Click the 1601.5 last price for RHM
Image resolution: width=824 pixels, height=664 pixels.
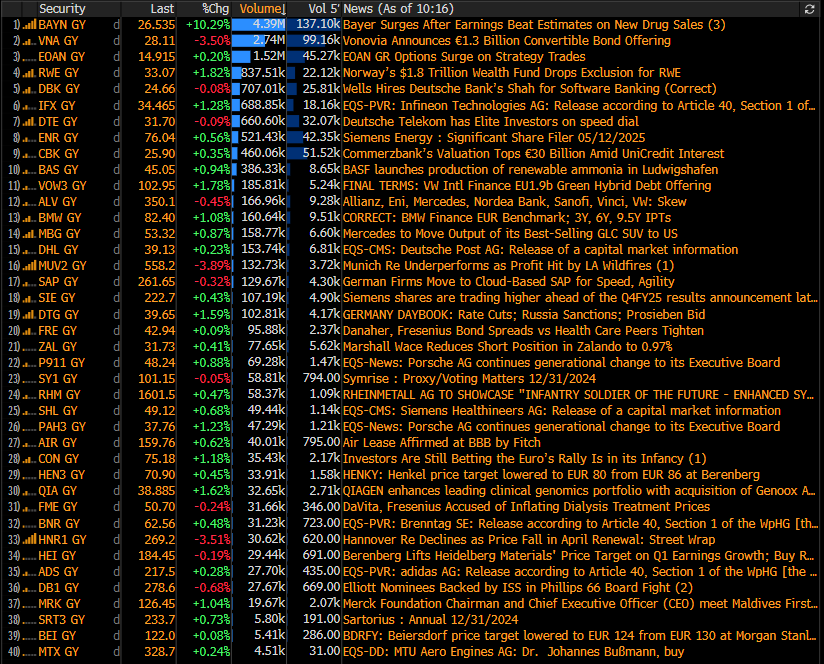click(157, 395)
